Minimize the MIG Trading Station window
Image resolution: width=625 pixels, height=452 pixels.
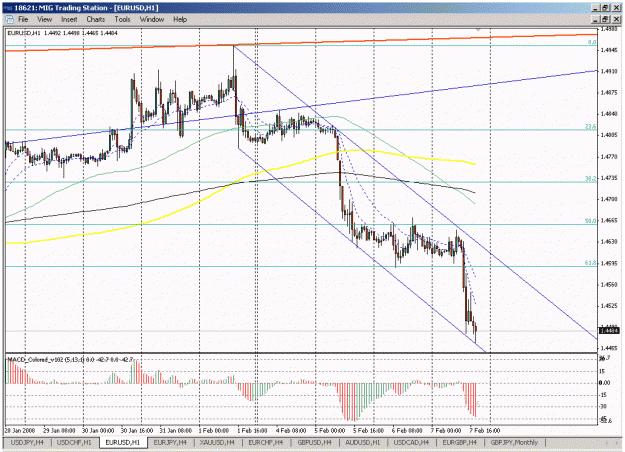[596, 8]
